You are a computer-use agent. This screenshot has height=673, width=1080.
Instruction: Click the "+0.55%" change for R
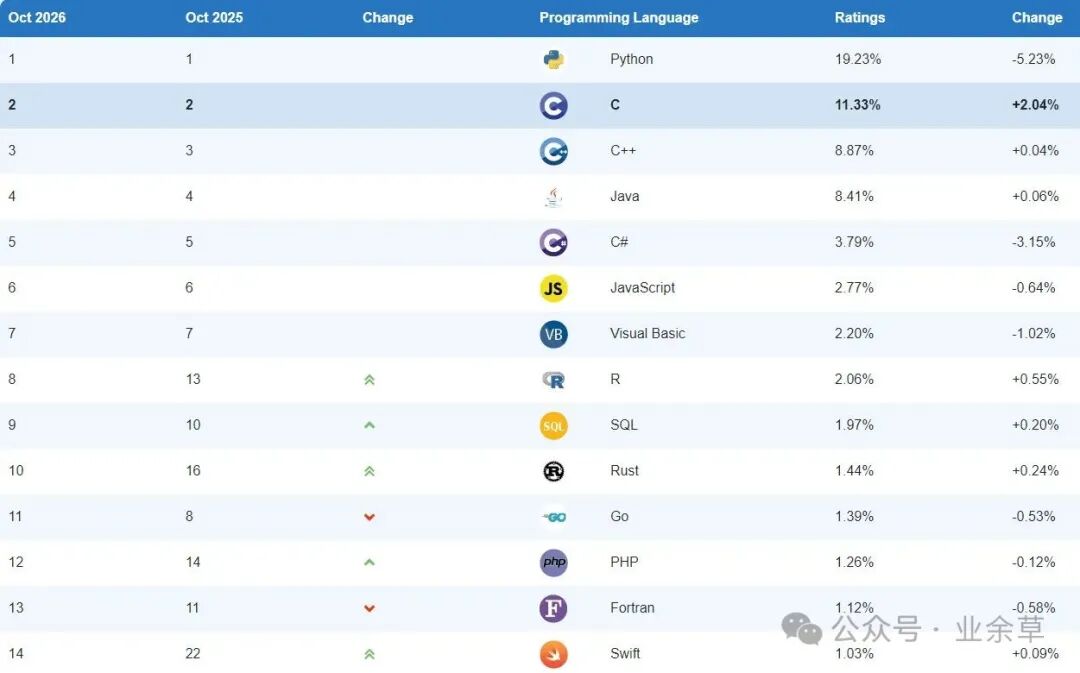[1035, 379]
